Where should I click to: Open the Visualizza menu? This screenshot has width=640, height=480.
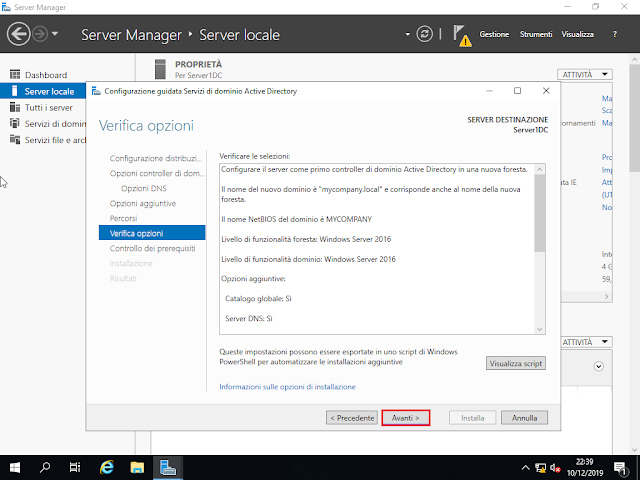(578, 34)
